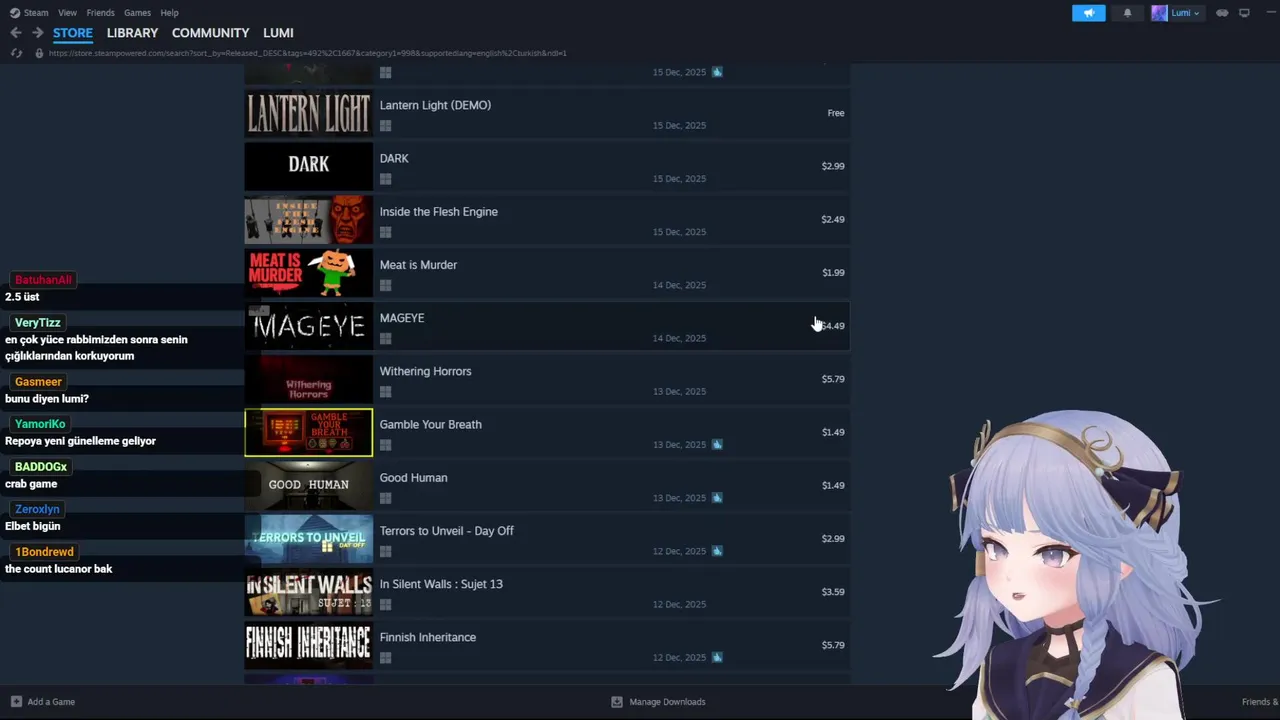Click the store URL address field
Image resolution: width=1280 pixels, height=720 pixels.
click(x=307, y=53)
